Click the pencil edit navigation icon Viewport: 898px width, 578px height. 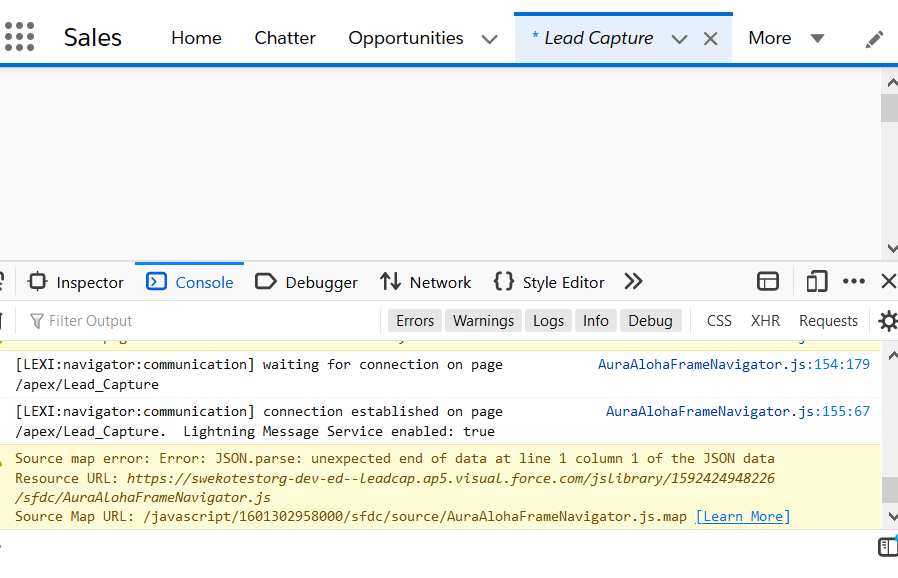coord(874,39)
